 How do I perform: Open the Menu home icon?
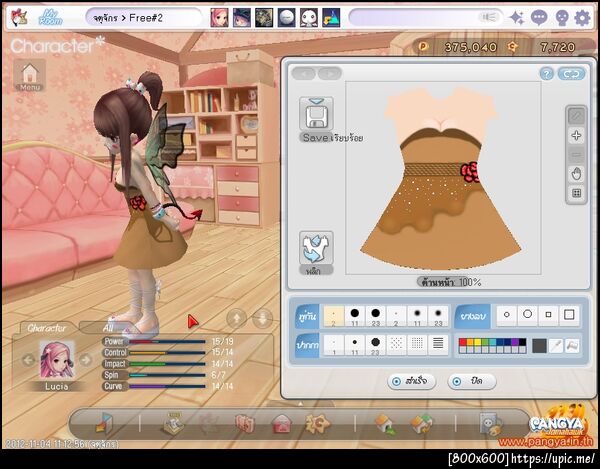coord(30,76)
